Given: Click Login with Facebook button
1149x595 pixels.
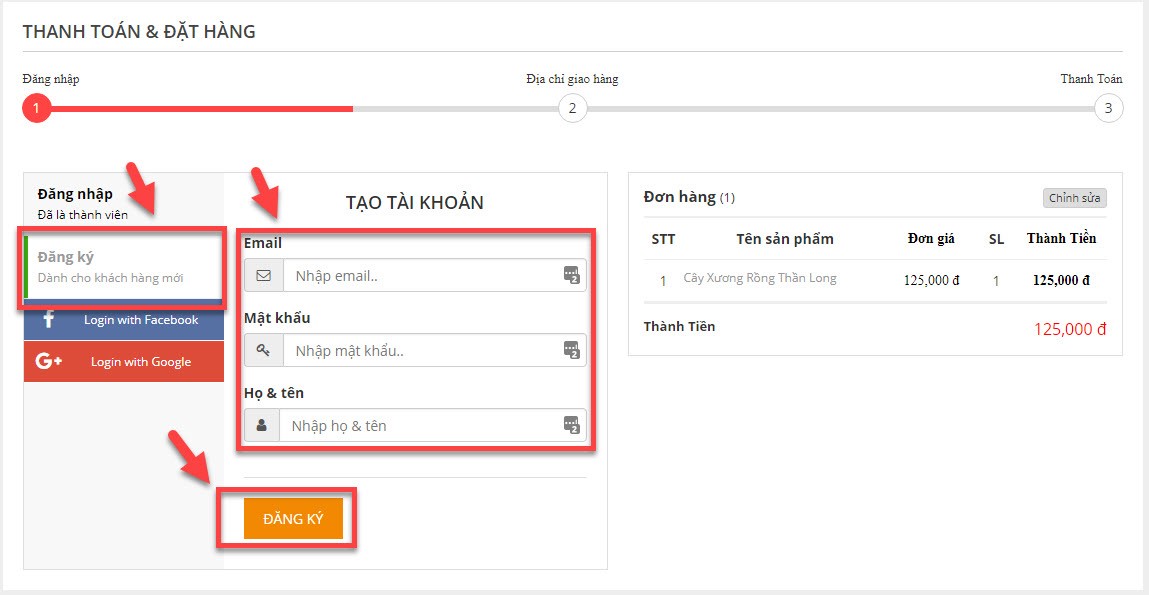Looking at the screenshot, I should (x=124, y=319).
